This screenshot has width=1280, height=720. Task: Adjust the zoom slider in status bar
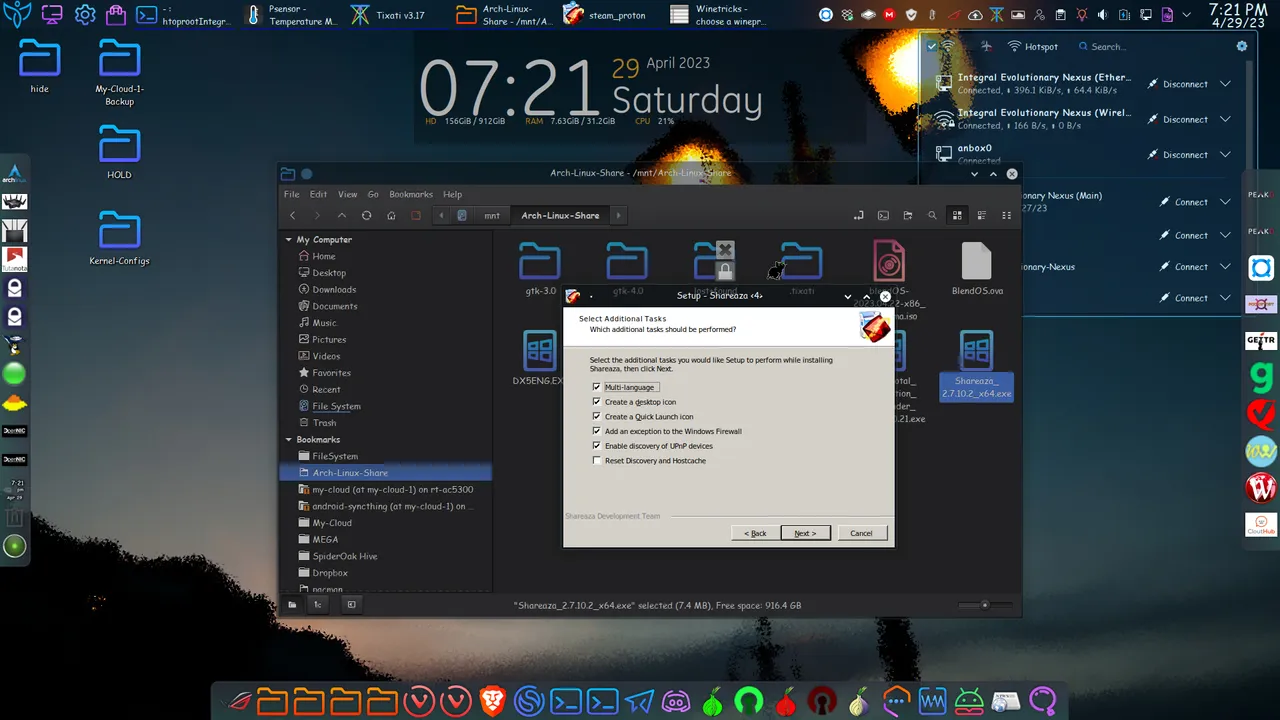pos(984,605)
